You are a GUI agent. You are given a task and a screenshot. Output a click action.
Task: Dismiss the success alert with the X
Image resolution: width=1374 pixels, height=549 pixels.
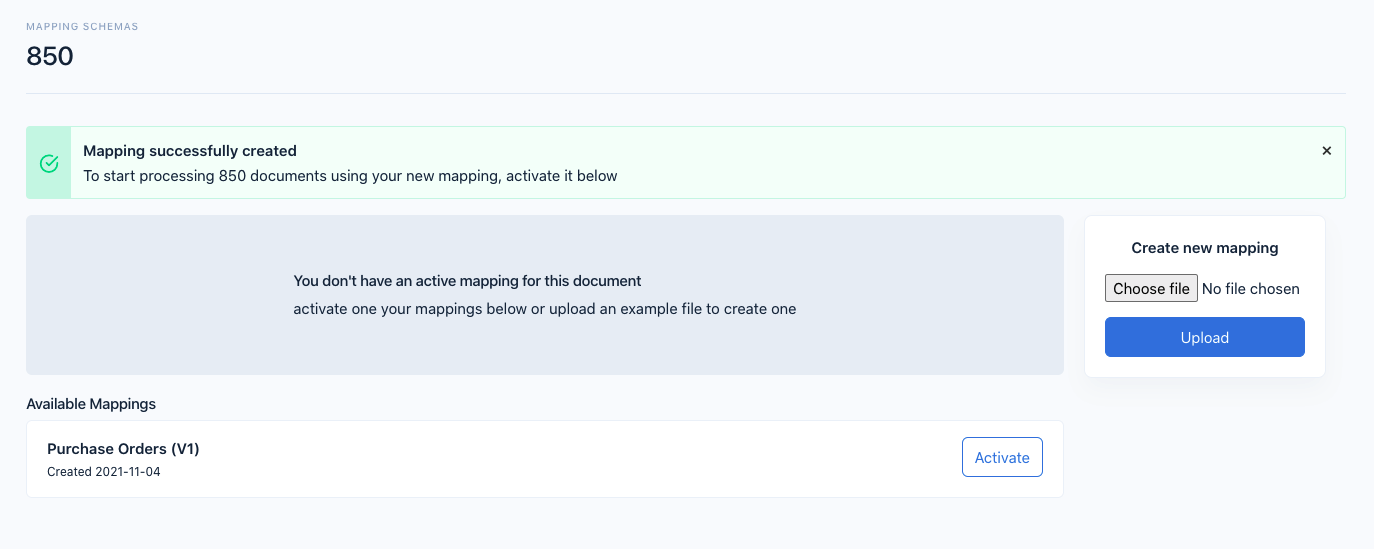1327,151
